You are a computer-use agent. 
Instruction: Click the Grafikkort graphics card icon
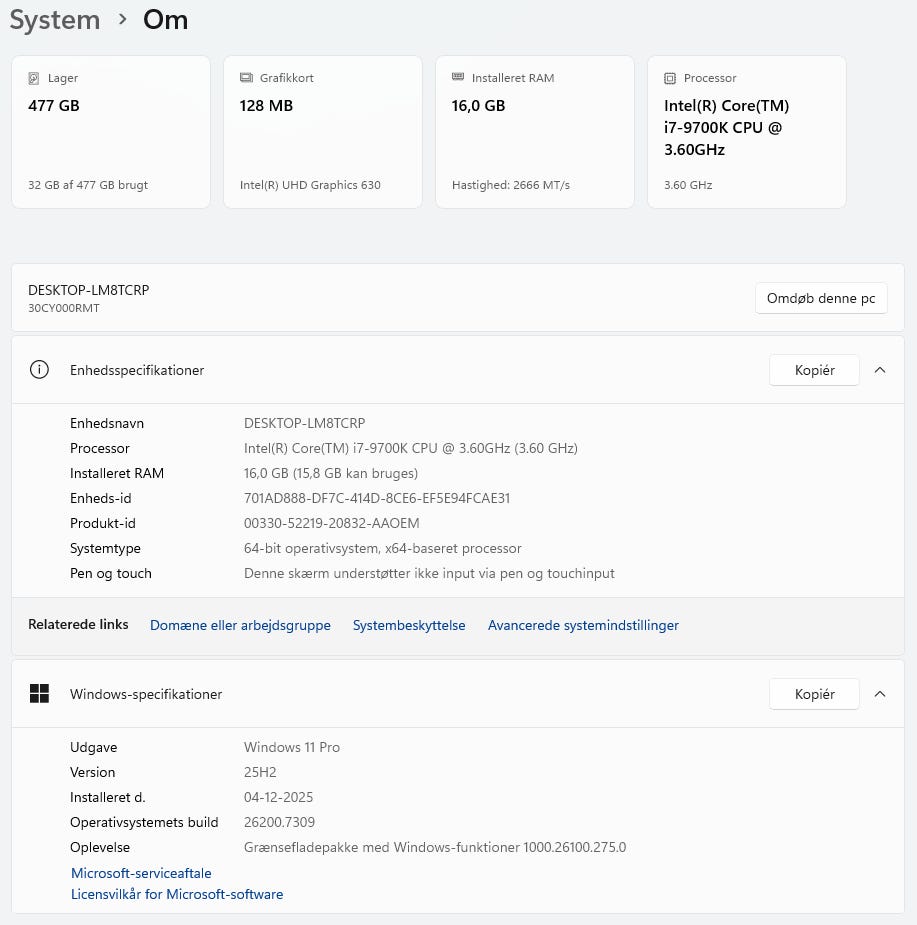coord(247,78)
